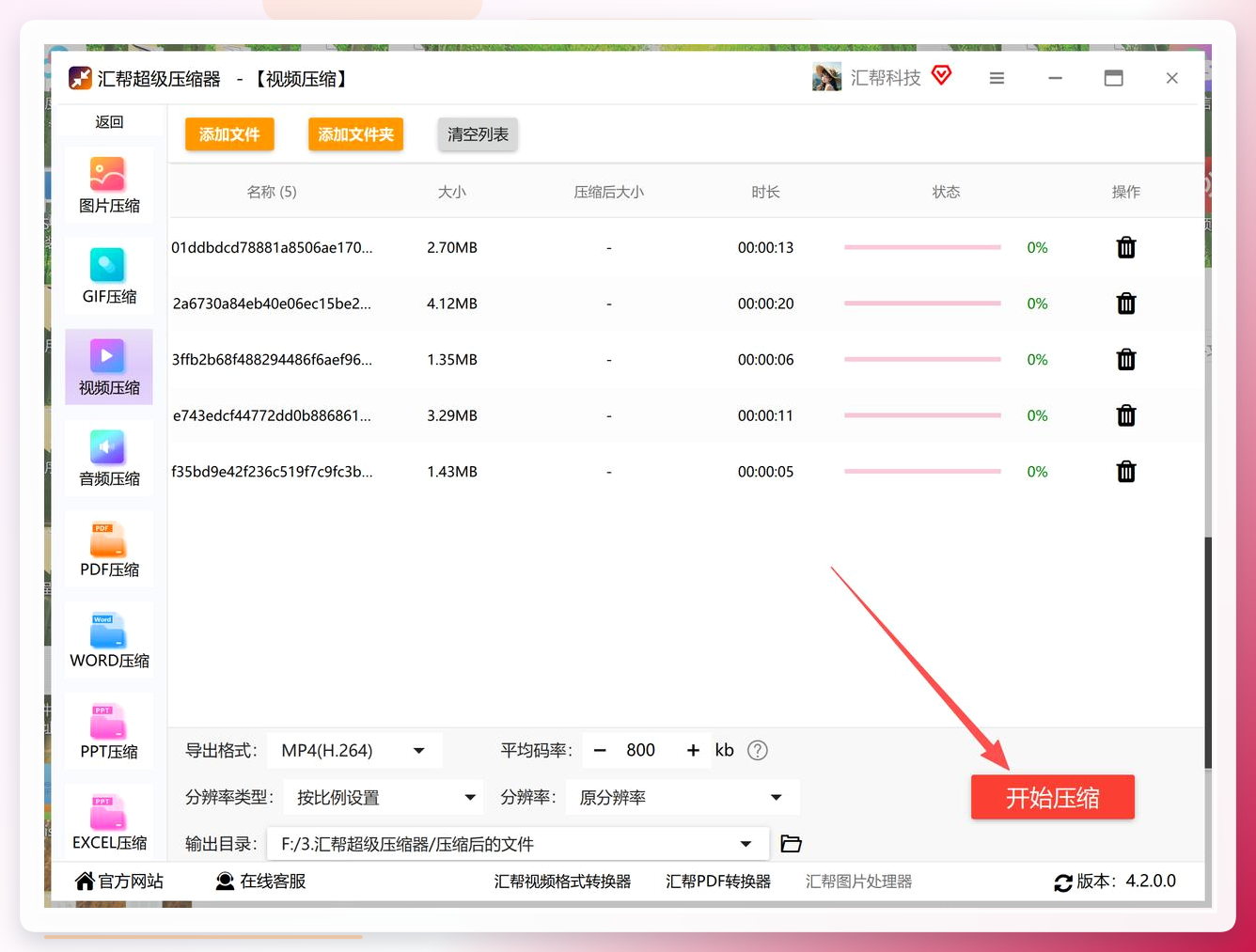Click the 汇帮科技 account name
Image resolution: width=1256 pixels, height=952 pixels.
[886, 78]
